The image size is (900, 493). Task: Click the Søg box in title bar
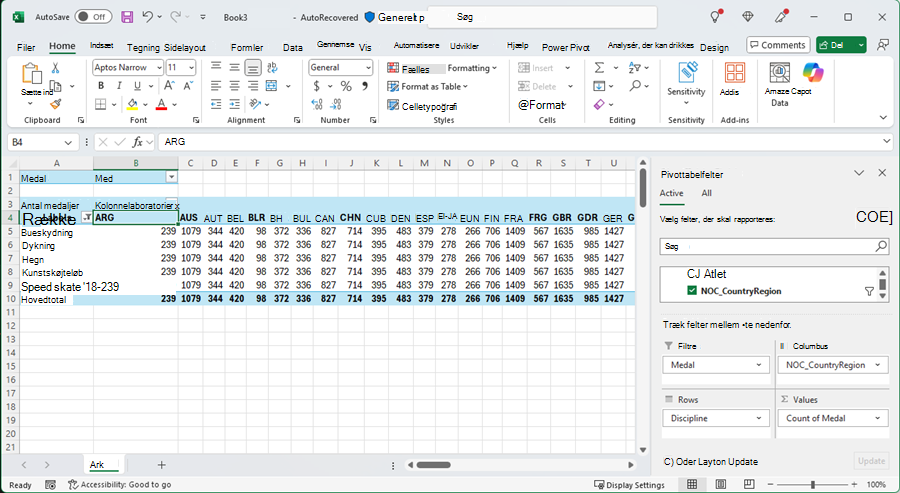click(x=542, y=17)
